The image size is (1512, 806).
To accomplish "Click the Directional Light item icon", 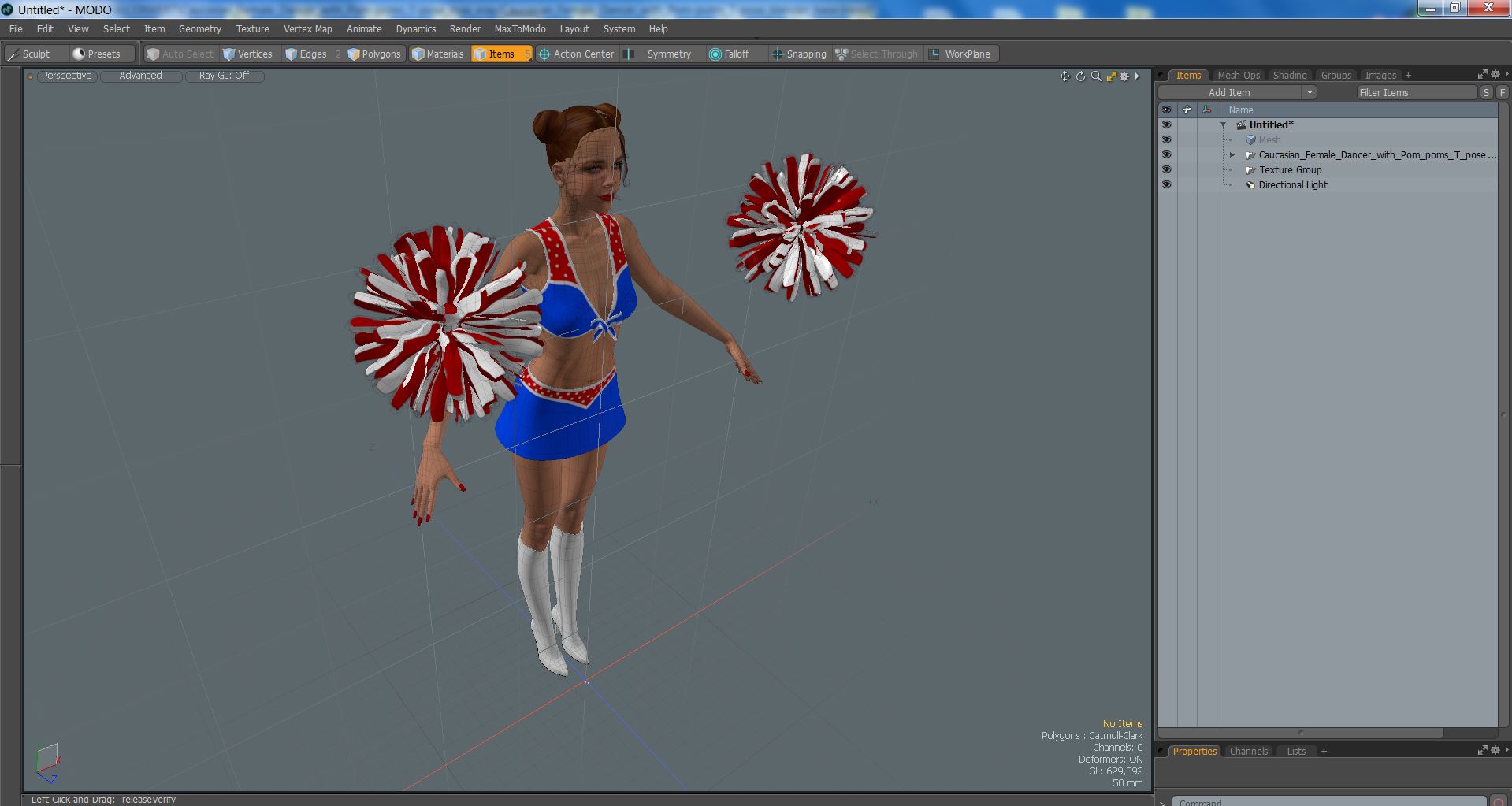I will pos(1250,185).
